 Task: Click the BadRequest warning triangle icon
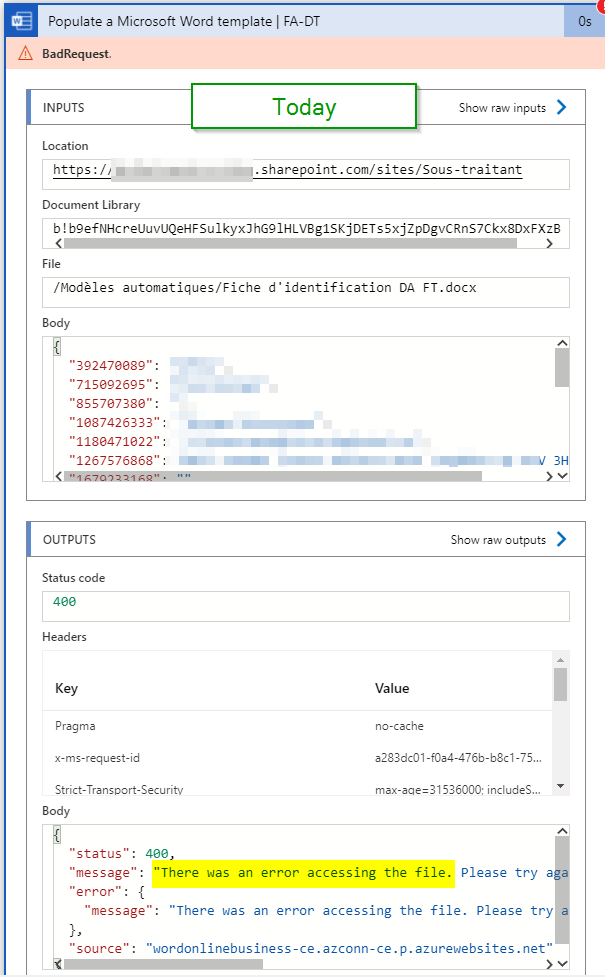[26, 54]
